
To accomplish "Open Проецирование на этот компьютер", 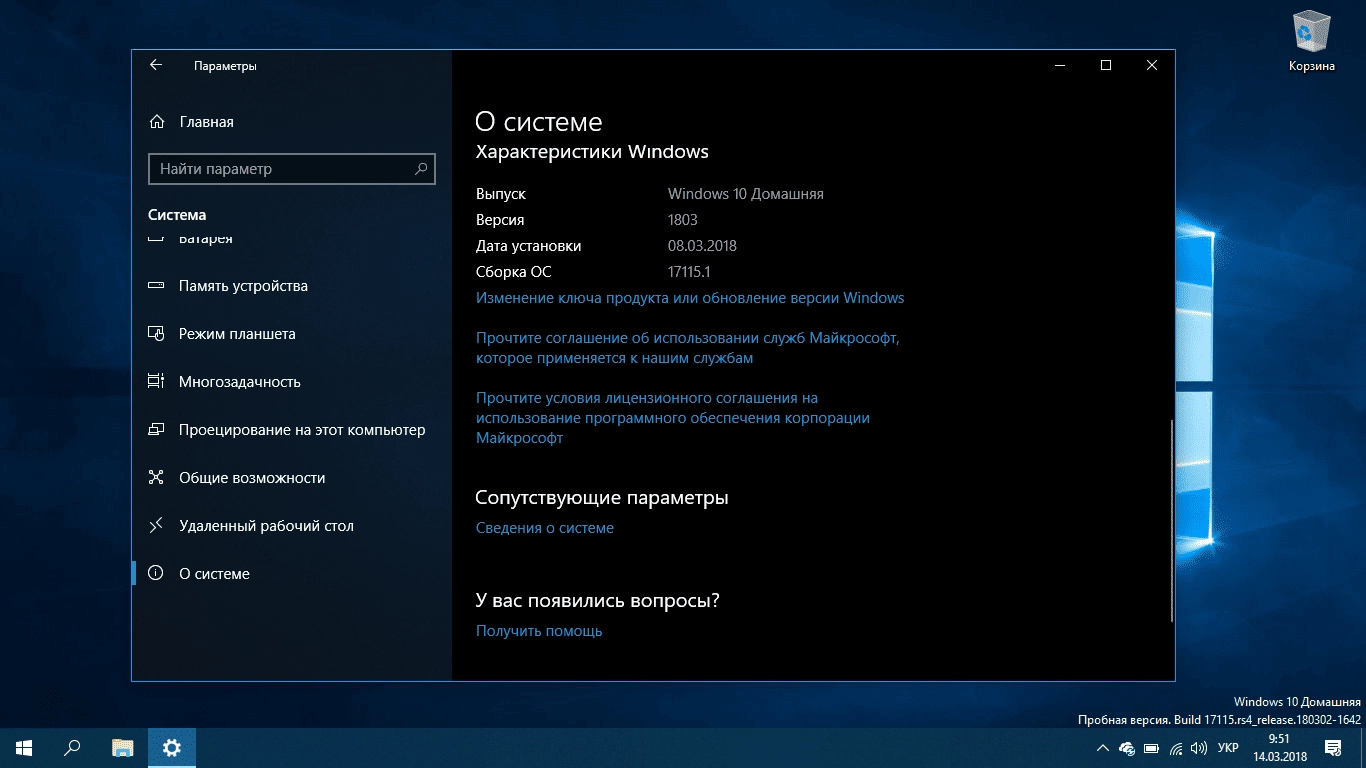I will pos(292,430).
